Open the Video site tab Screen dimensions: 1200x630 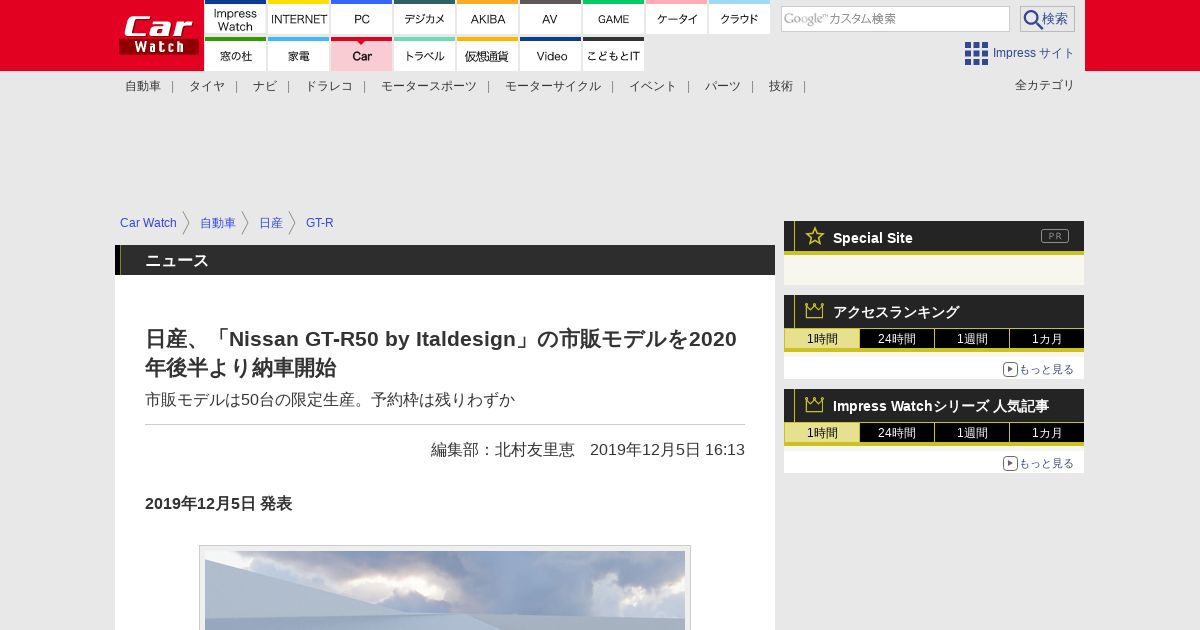(551, 54)
